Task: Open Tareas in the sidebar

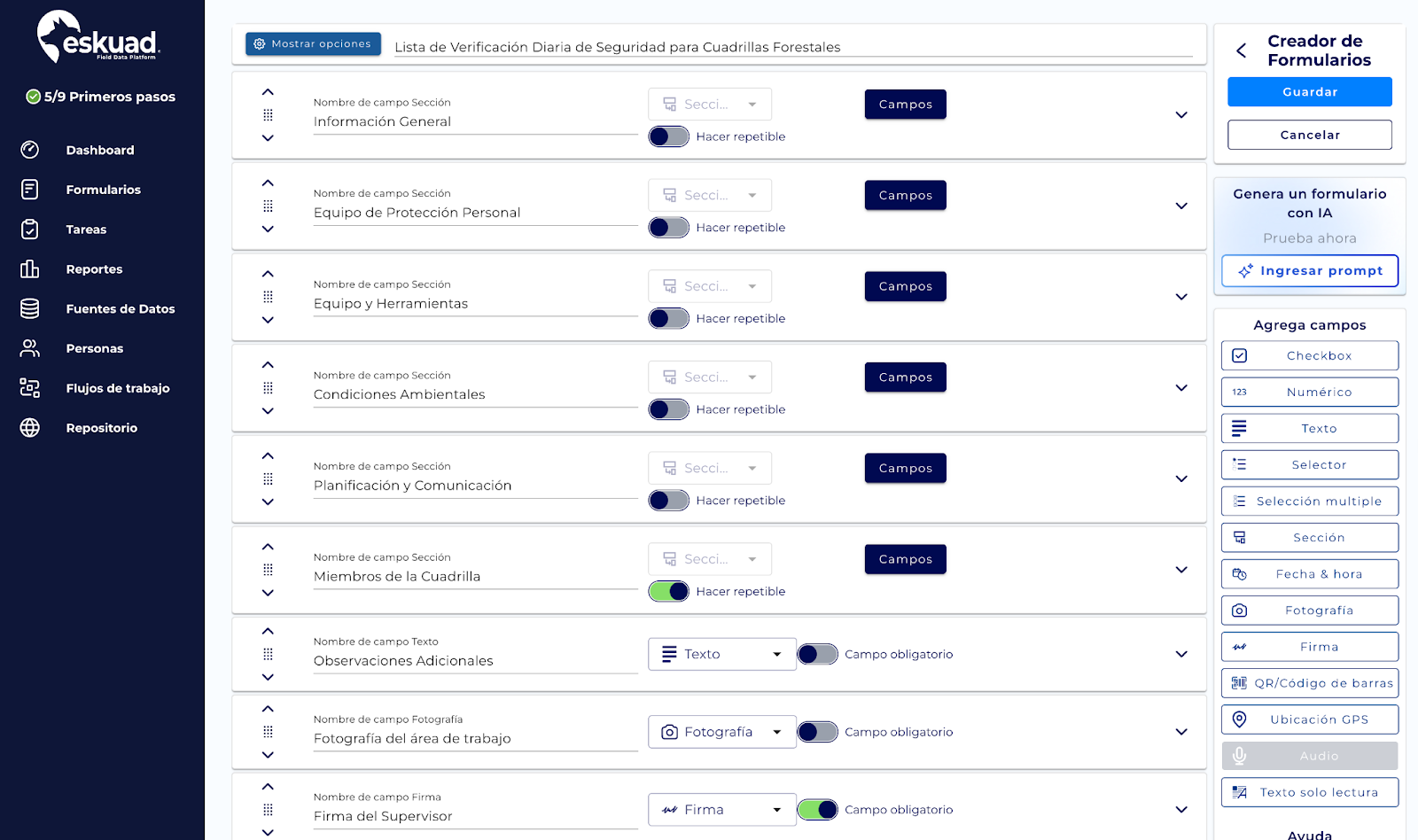Action: (86, 229)
